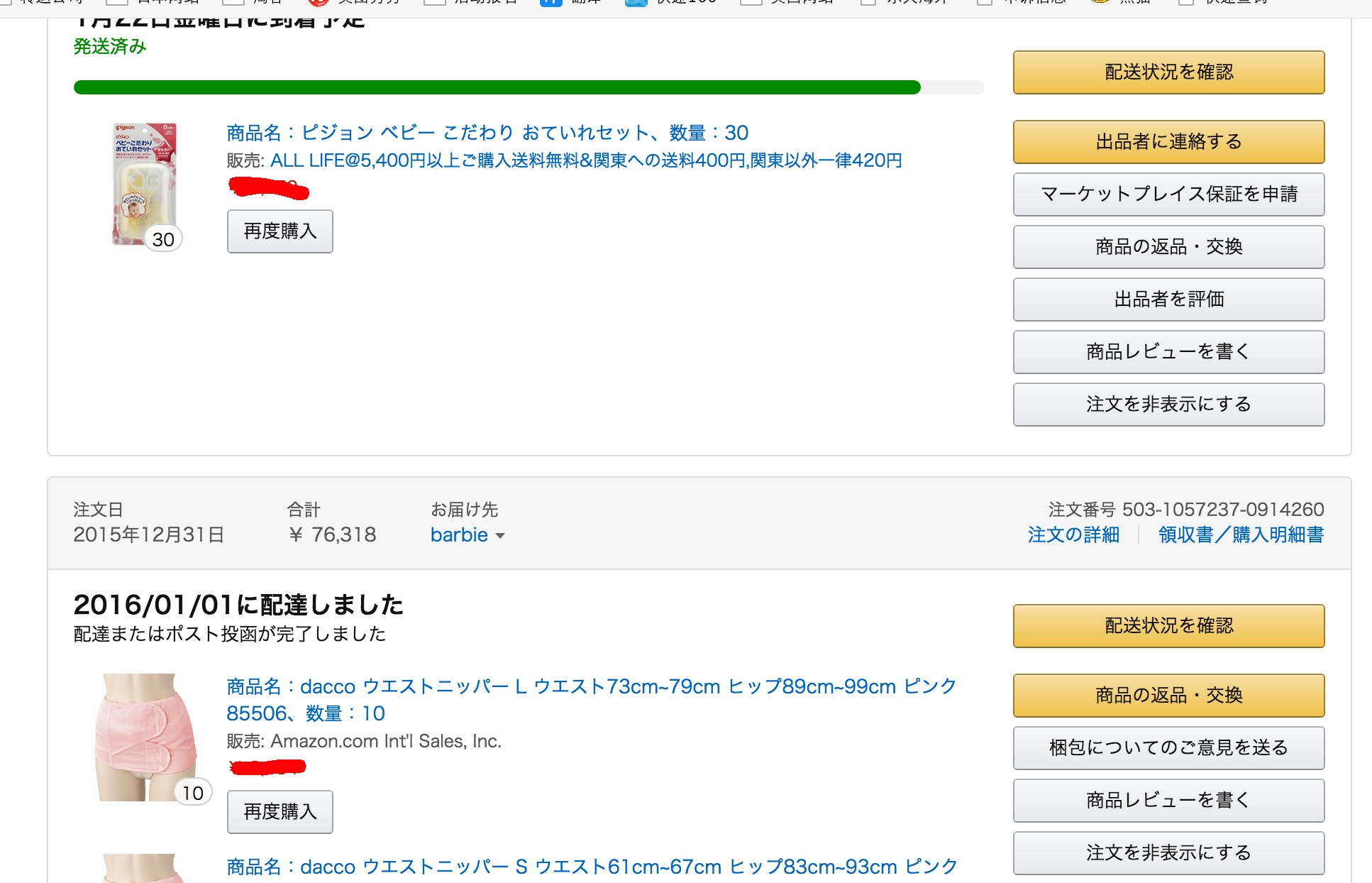Click 出品者を評価 button
Screen dimensions: 1372x883
click(1168, 300)
